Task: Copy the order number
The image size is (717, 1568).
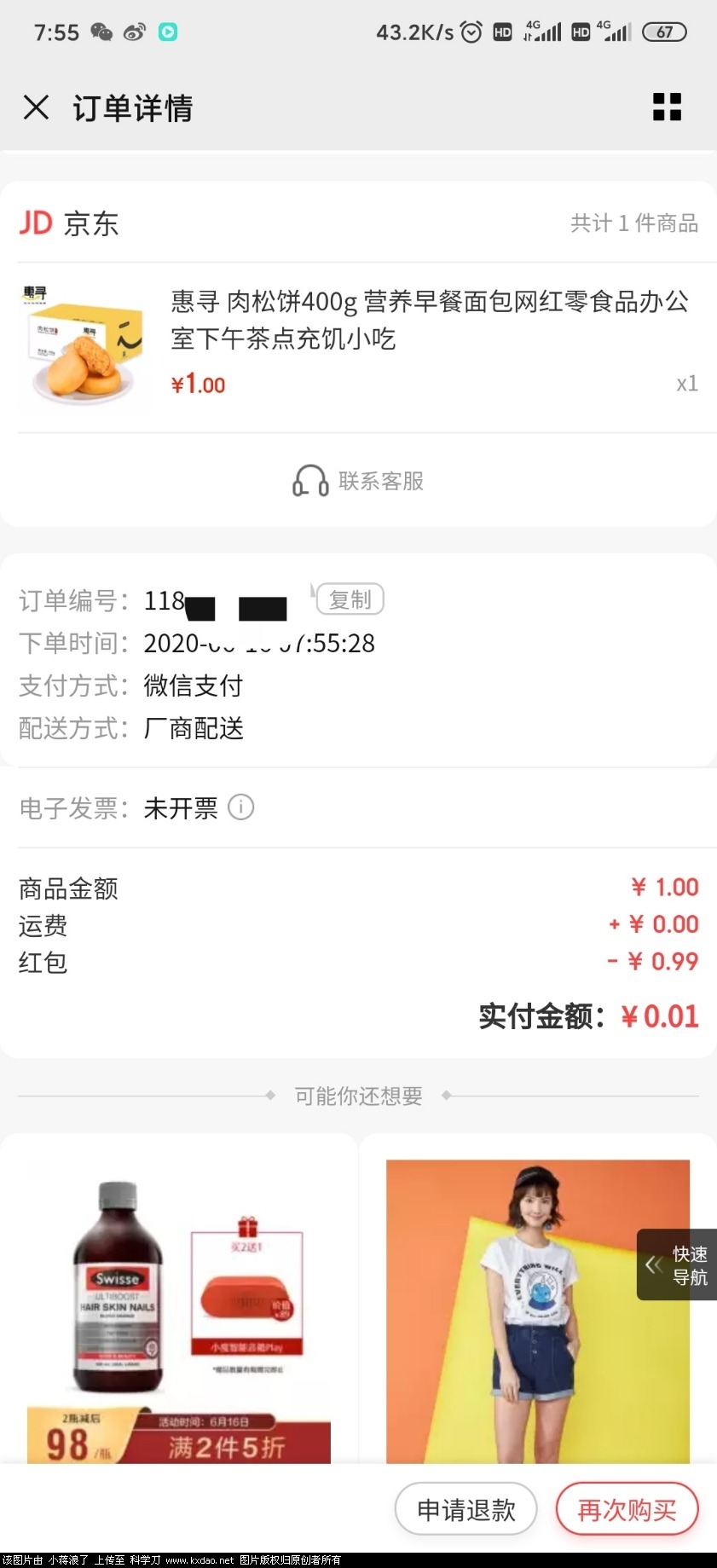Action: pos(350,599)
